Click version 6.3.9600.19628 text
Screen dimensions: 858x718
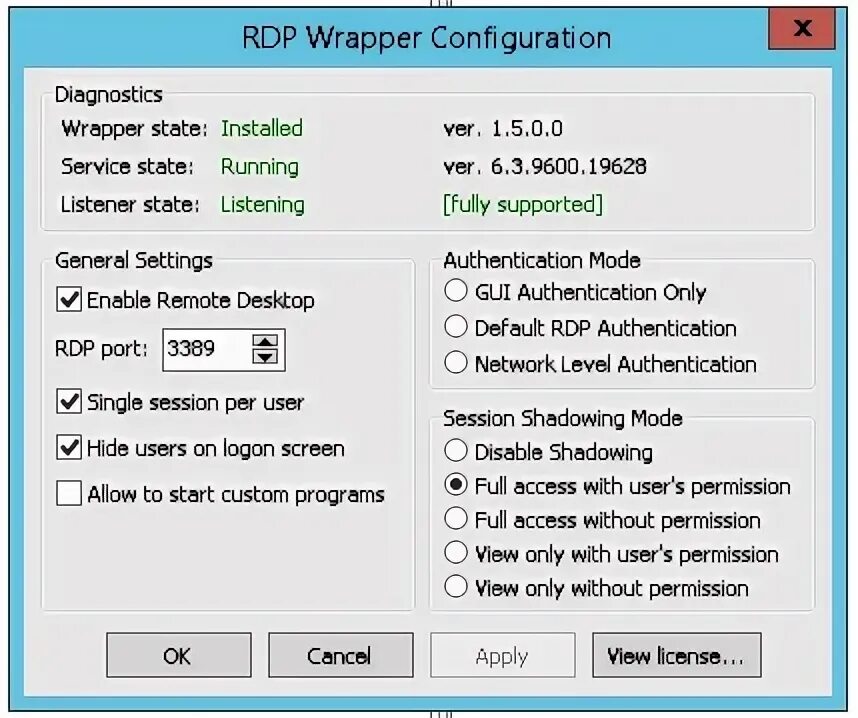pos(545,166)
